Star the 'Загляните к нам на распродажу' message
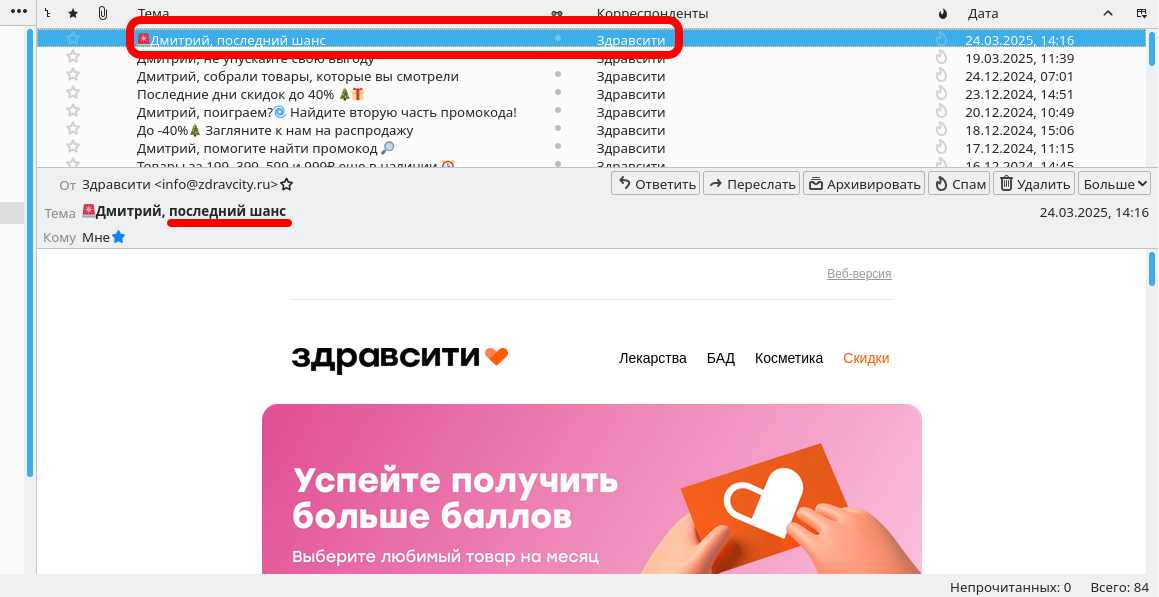The width and height of the screenshot is (1159, 597). (72, 129)
